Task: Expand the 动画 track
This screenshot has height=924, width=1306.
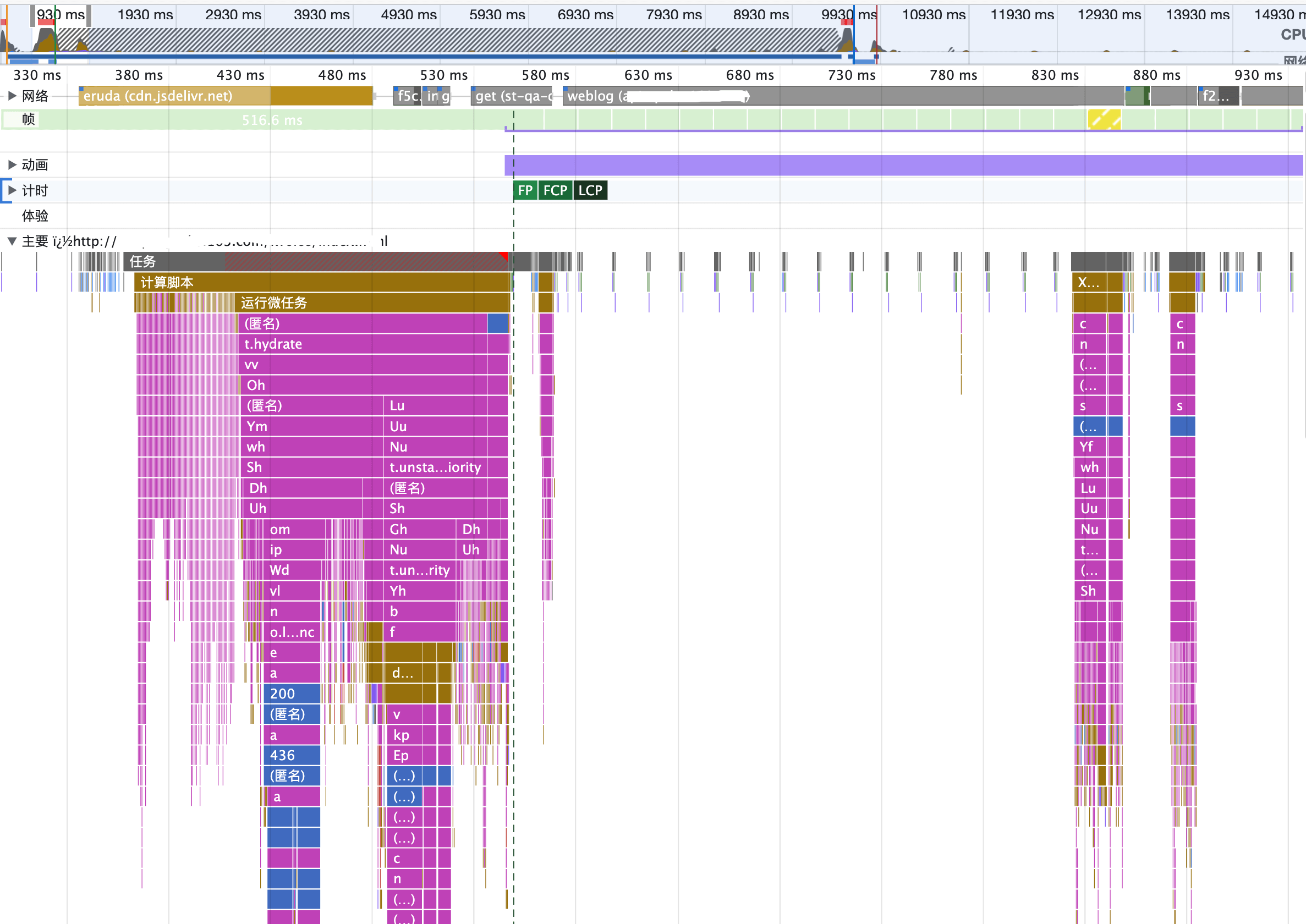Action: (x=12, y=165)
